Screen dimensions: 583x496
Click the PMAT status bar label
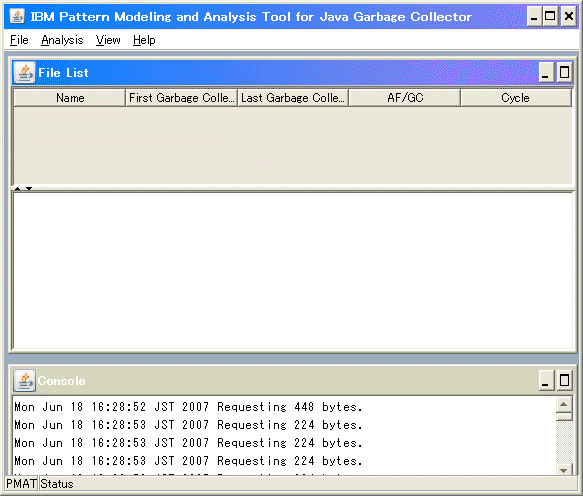click(21, 484)
